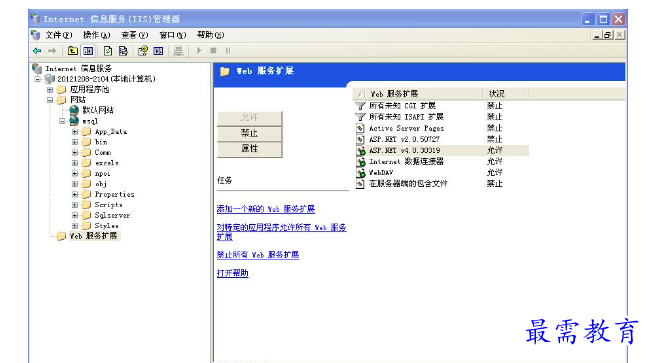The image size is (647, 363).
Task: Expand the excels folder
Action: (x=75, y=163)
